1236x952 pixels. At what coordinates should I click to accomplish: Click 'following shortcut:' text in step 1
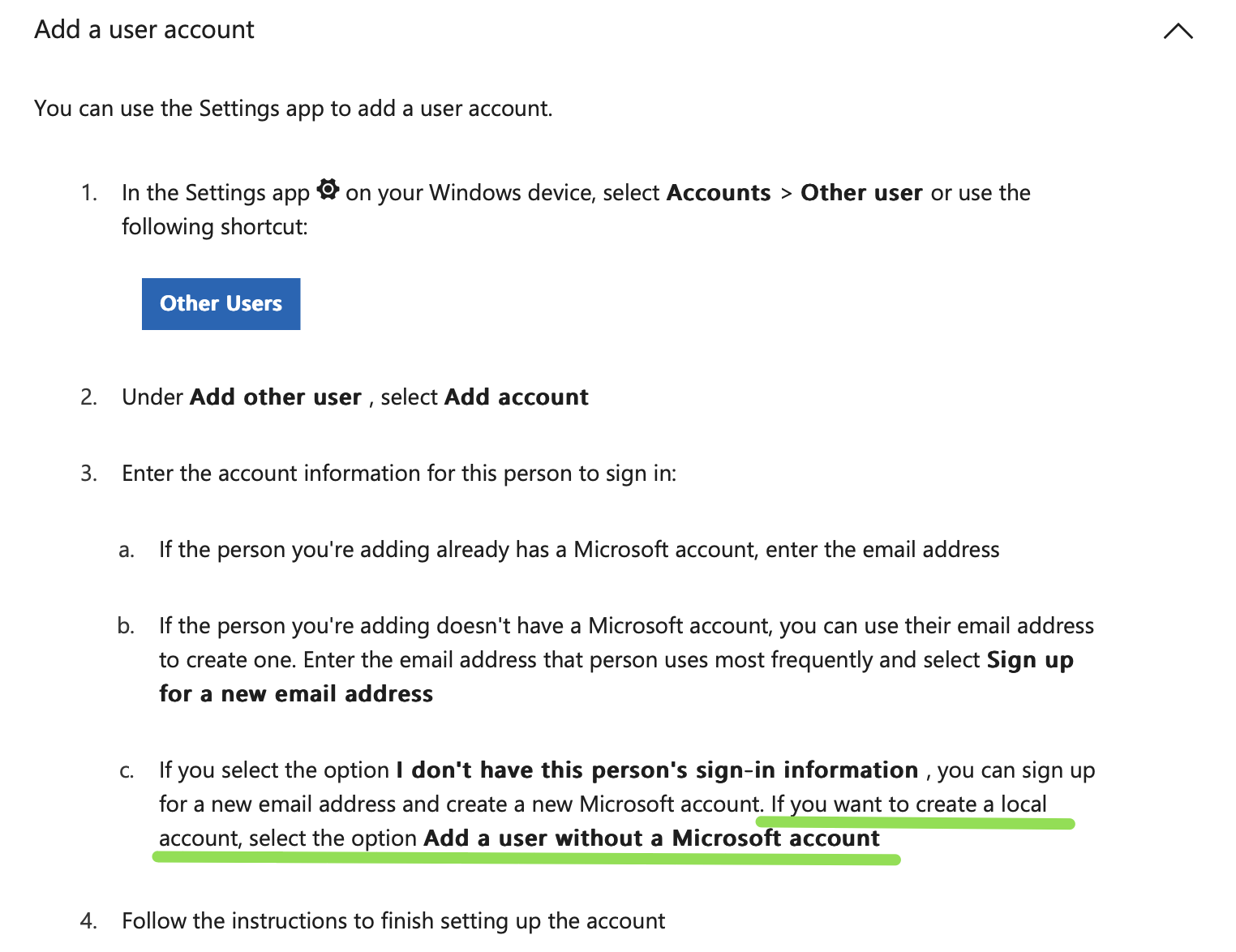(x=215, y=227)
